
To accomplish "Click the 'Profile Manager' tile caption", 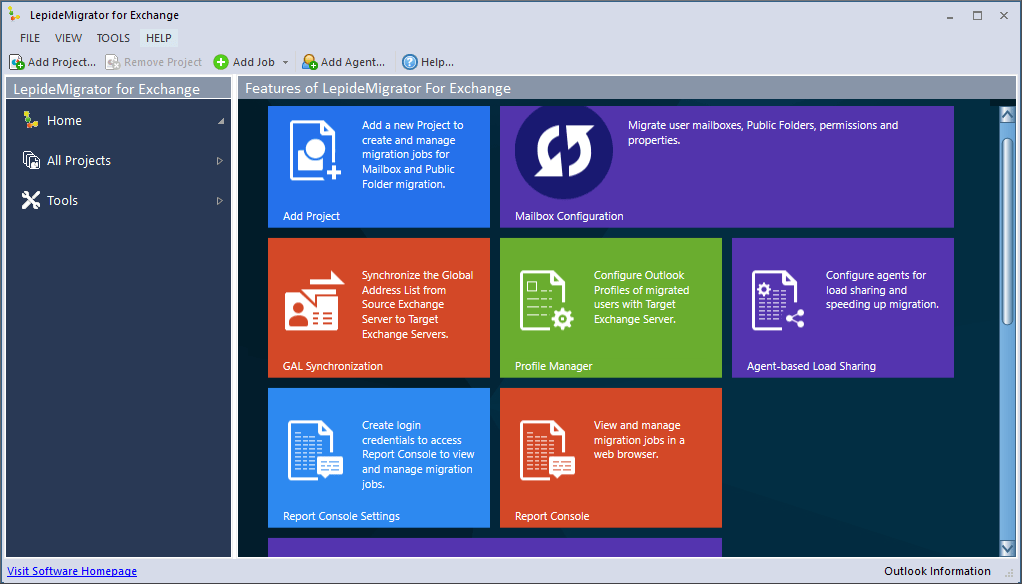I will (553, 366).
